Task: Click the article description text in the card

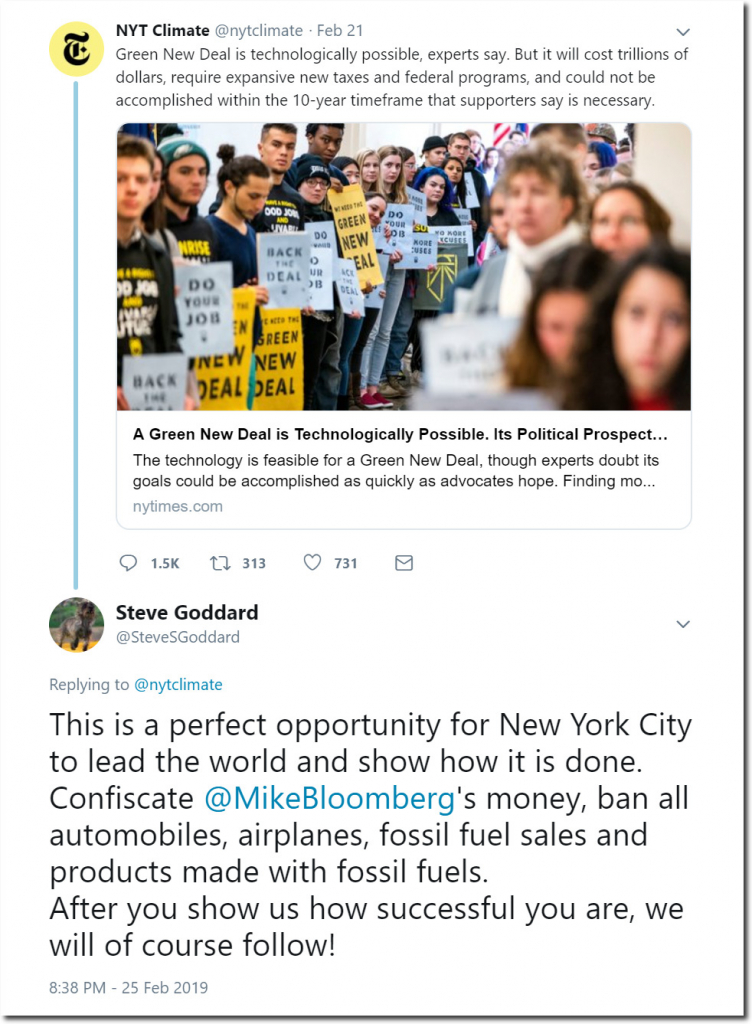Action: click(396, 470)
